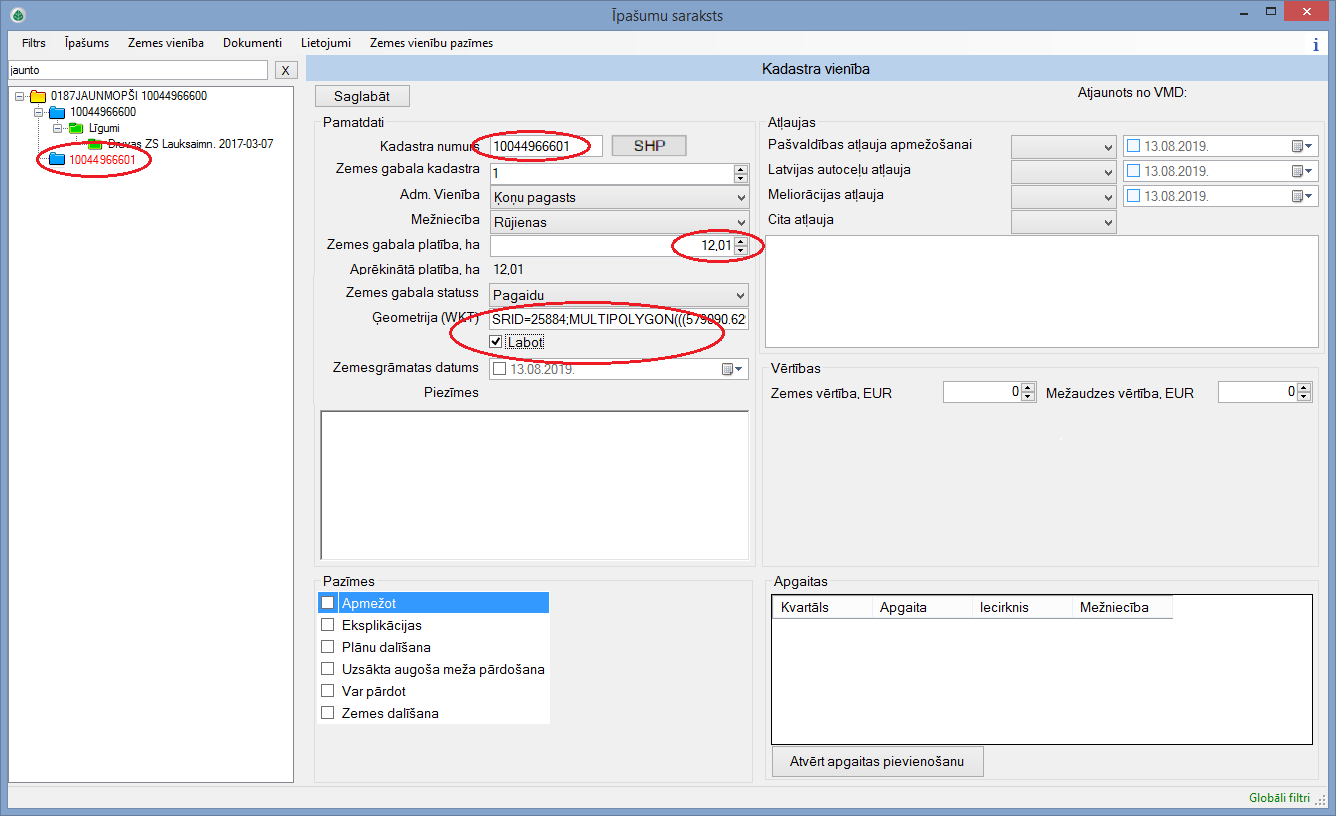Viewport: 1336px width, 816px height.
Task: Click the blue folder icon of 10044966601
Action: coord(56,159)
